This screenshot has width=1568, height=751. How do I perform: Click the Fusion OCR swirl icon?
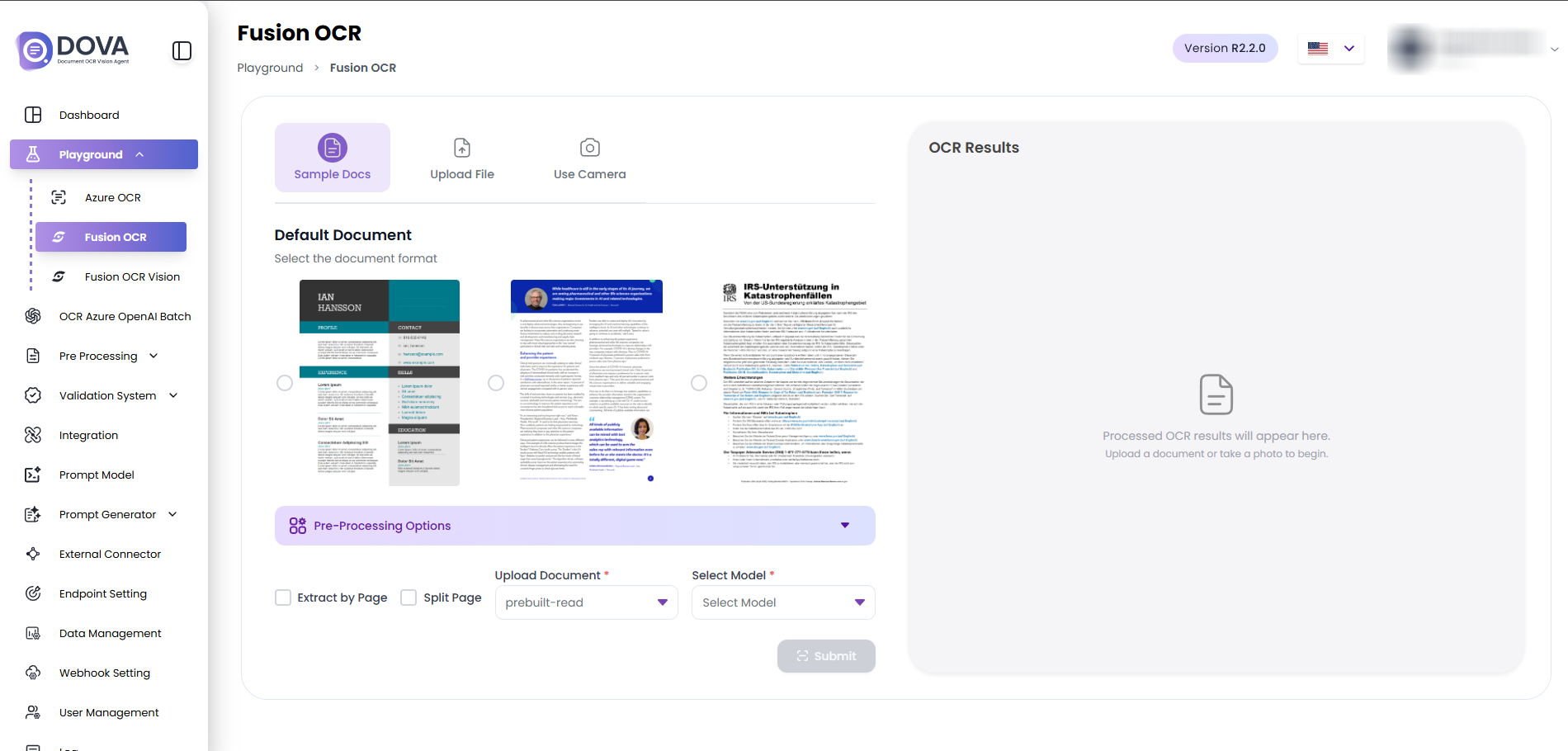click(59, 237)
